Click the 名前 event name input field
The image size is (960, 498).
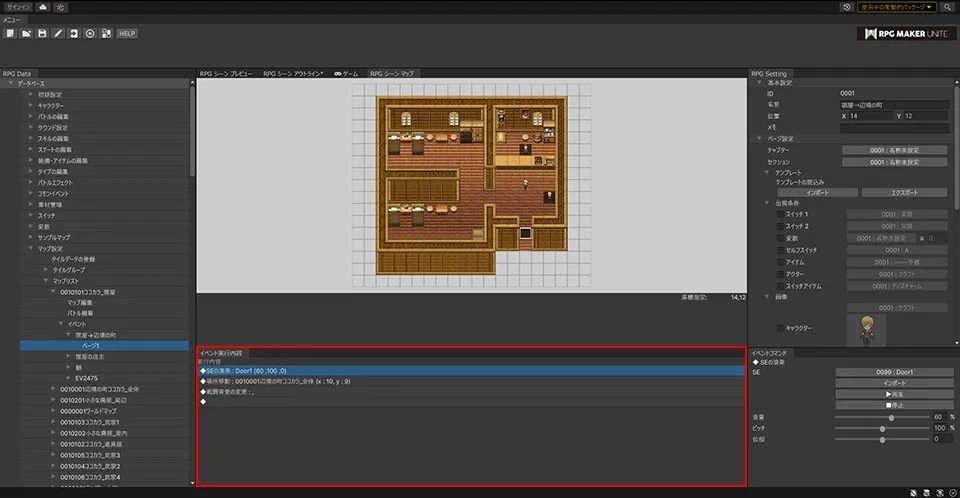894,104
